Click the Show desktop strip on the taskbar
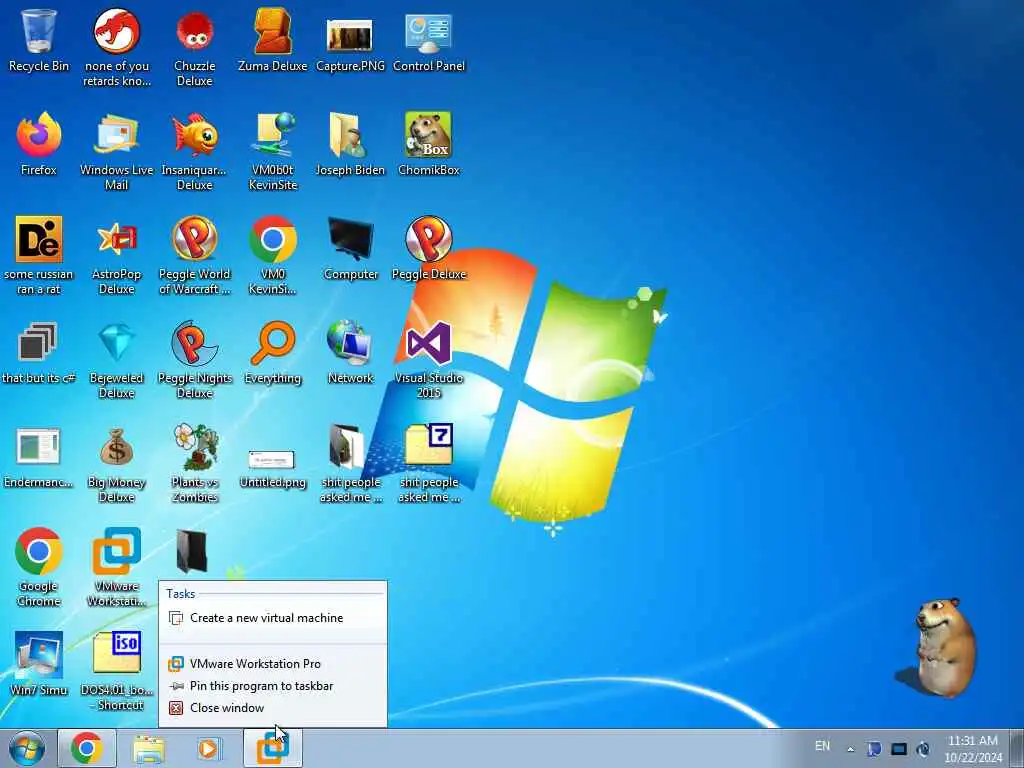The width and height of the screenshot is (1024, 768). (1017, 748)
